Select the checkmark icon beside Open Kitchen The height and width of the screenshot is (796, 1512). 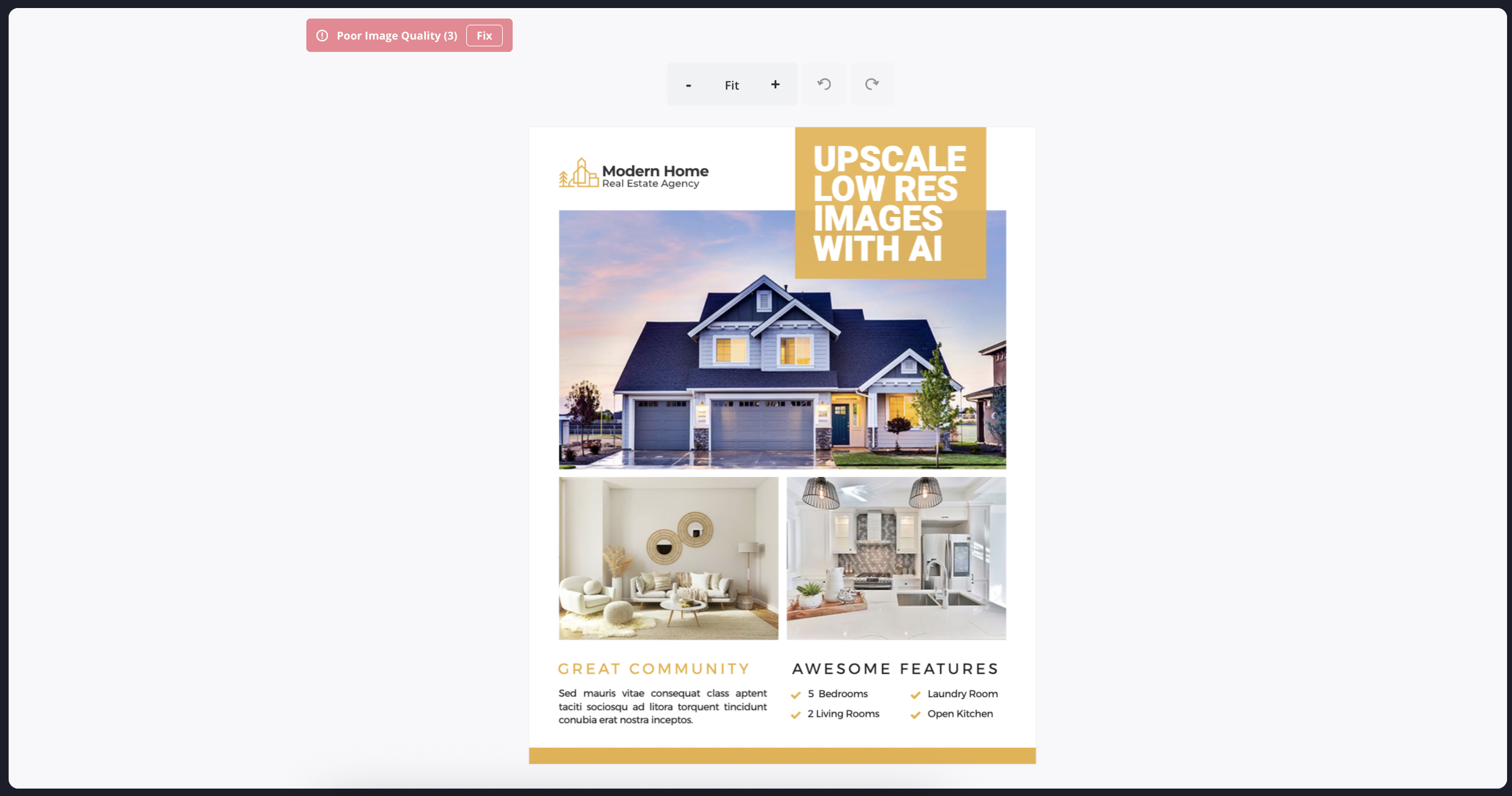[x=915, y=714]
